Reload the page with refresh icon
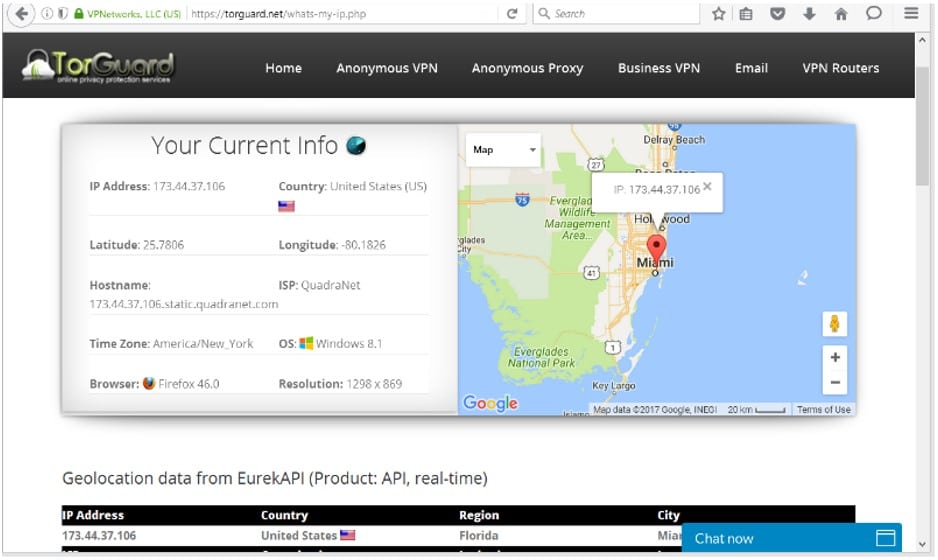 511,13
